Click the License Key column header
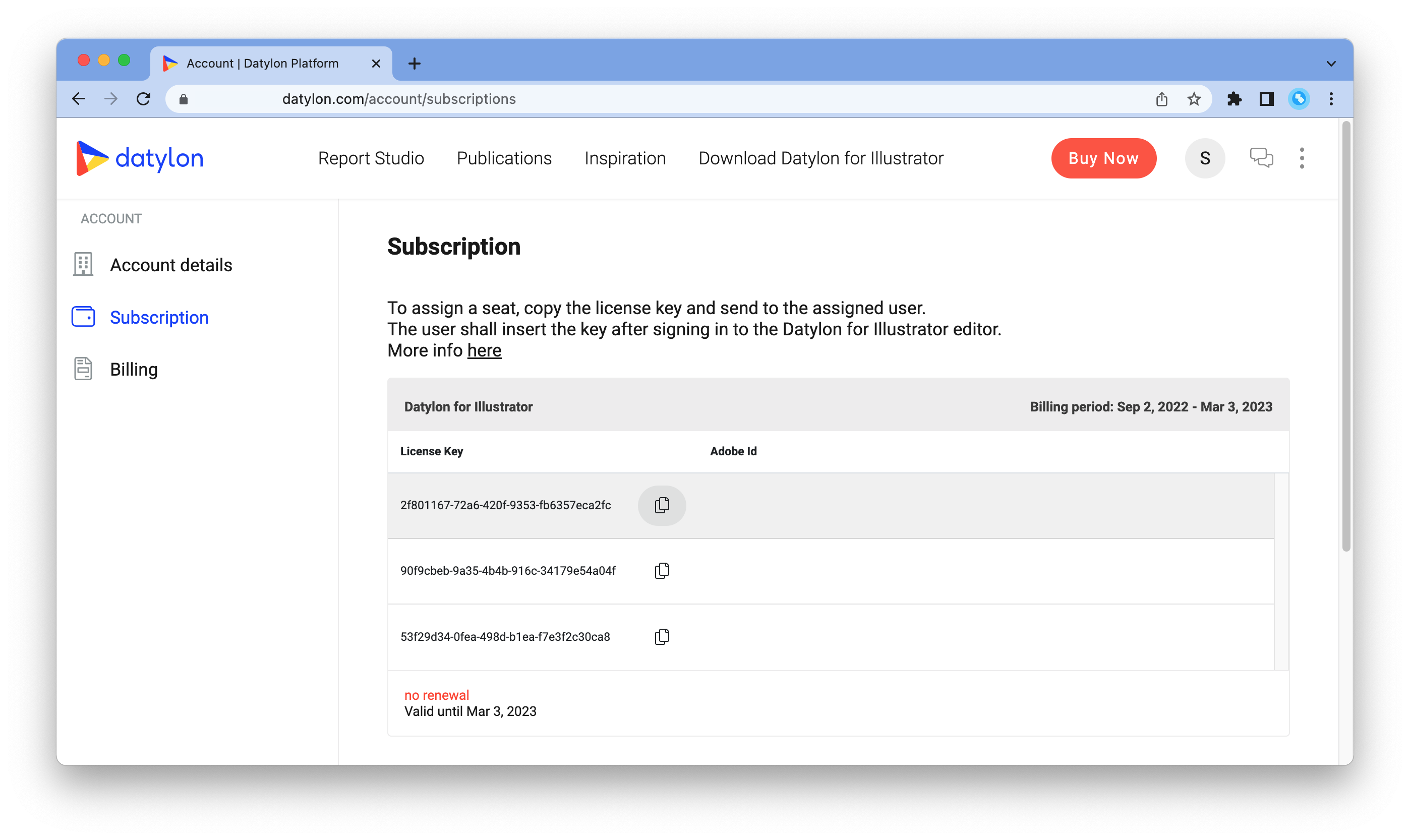The height and width of the screenshot is (840, 1410). [x=431, y=451]
